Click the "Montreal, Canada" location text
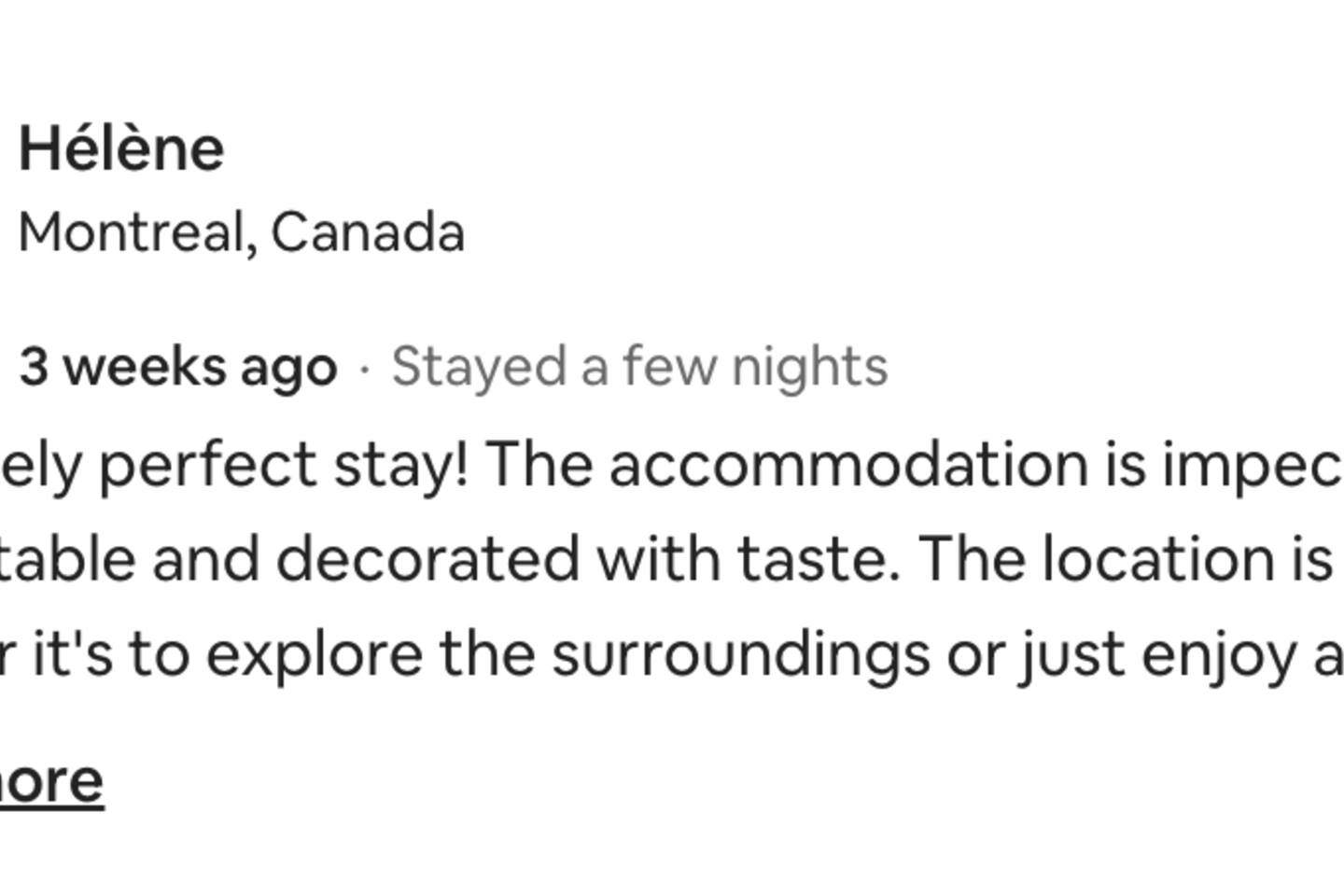This screenshot has width=1344, height=896. [x=241, y=231]
